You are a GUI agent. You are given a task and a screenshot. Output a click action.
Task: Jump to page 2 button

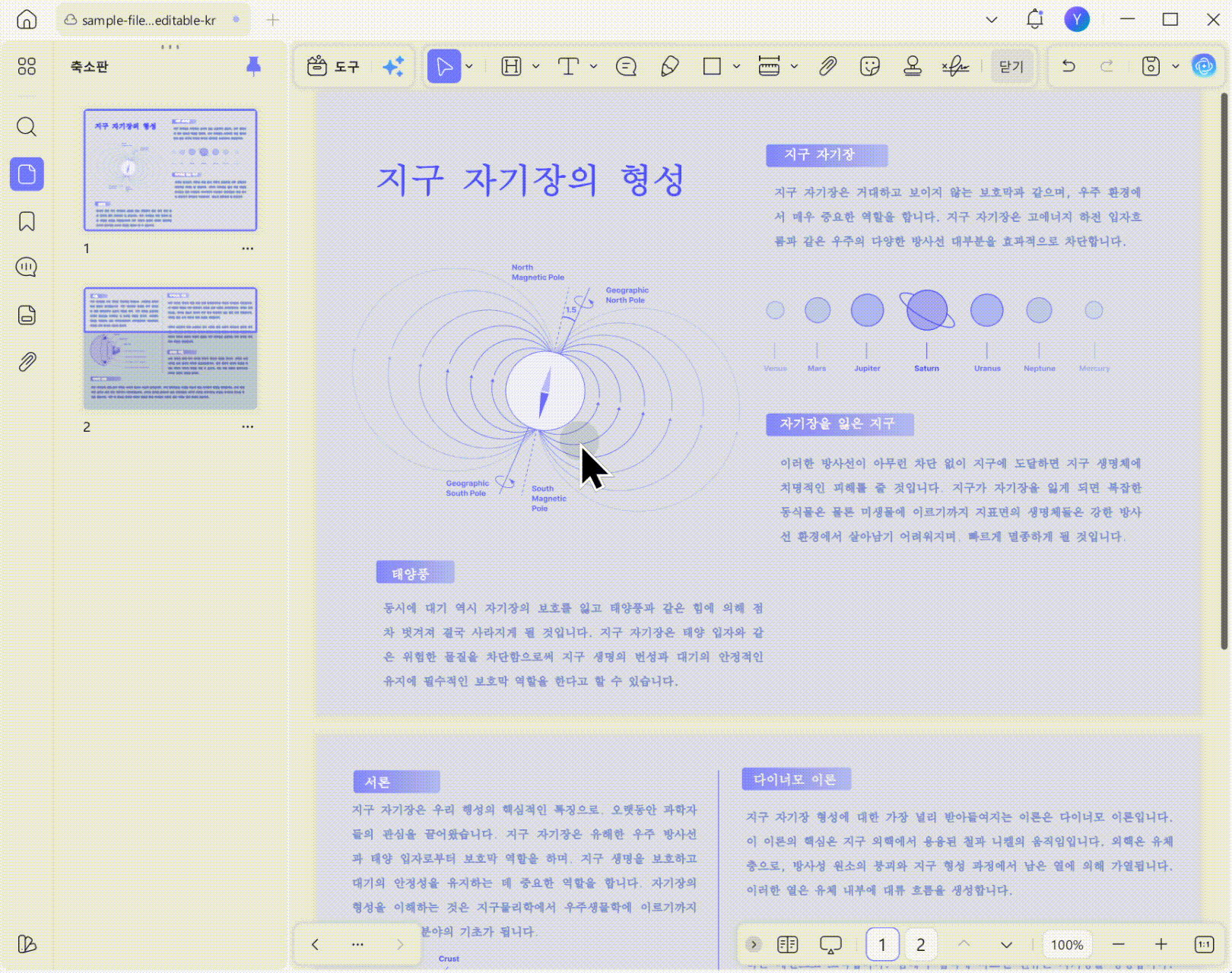coord(921,945)
